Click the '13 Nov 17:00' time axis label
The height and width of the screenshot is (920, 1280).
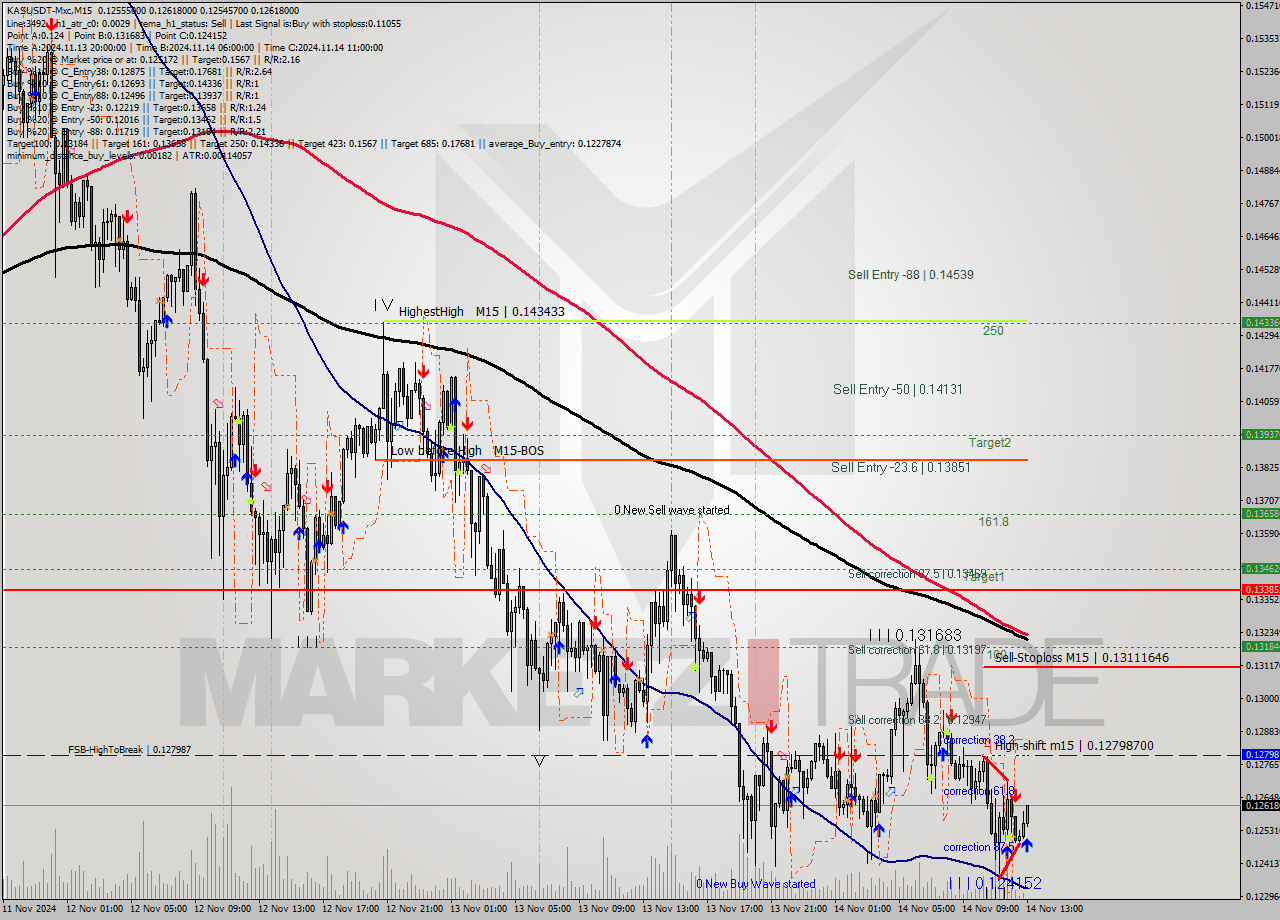coord(736,909)
